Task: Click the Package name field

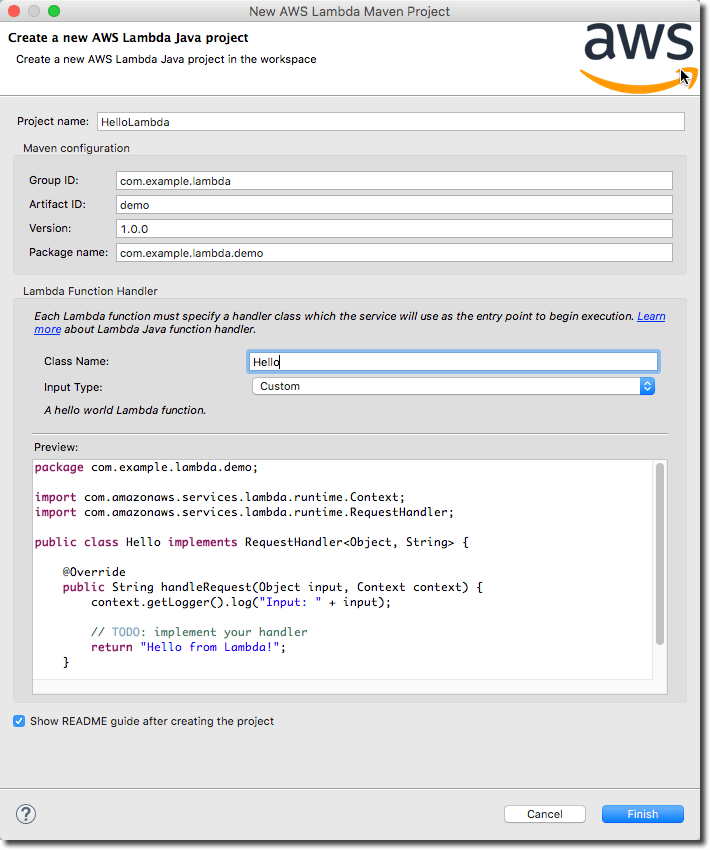Action: [394, 253]
